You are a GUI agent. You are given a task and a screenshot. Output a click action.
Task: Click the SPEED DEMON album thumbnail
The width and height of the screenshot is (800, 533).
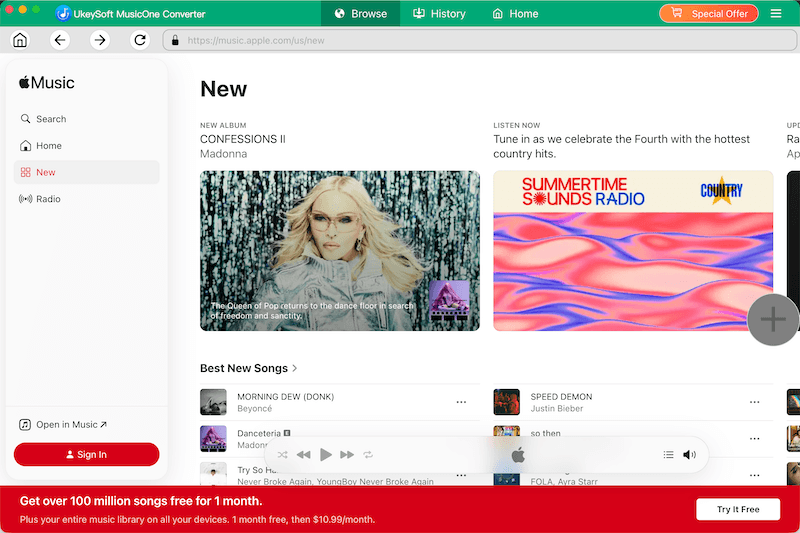(507, 402)
